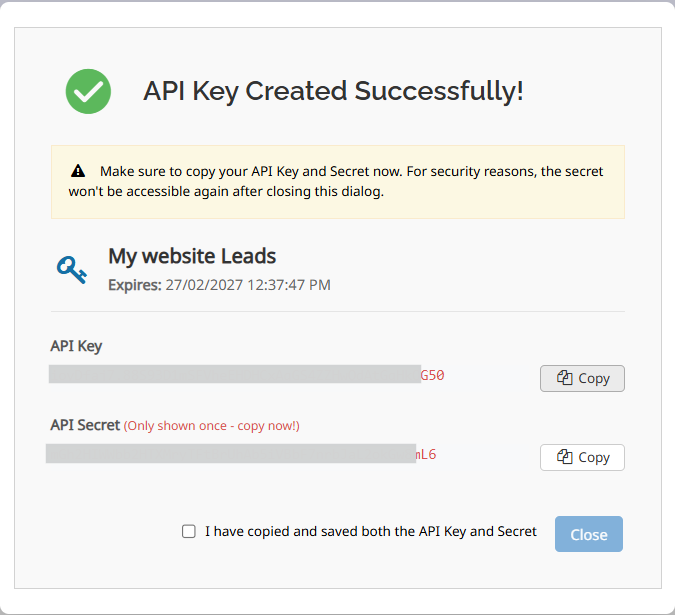
Task: Click the blue key icon
Action: pyautogui.click(x=71, y=269)
